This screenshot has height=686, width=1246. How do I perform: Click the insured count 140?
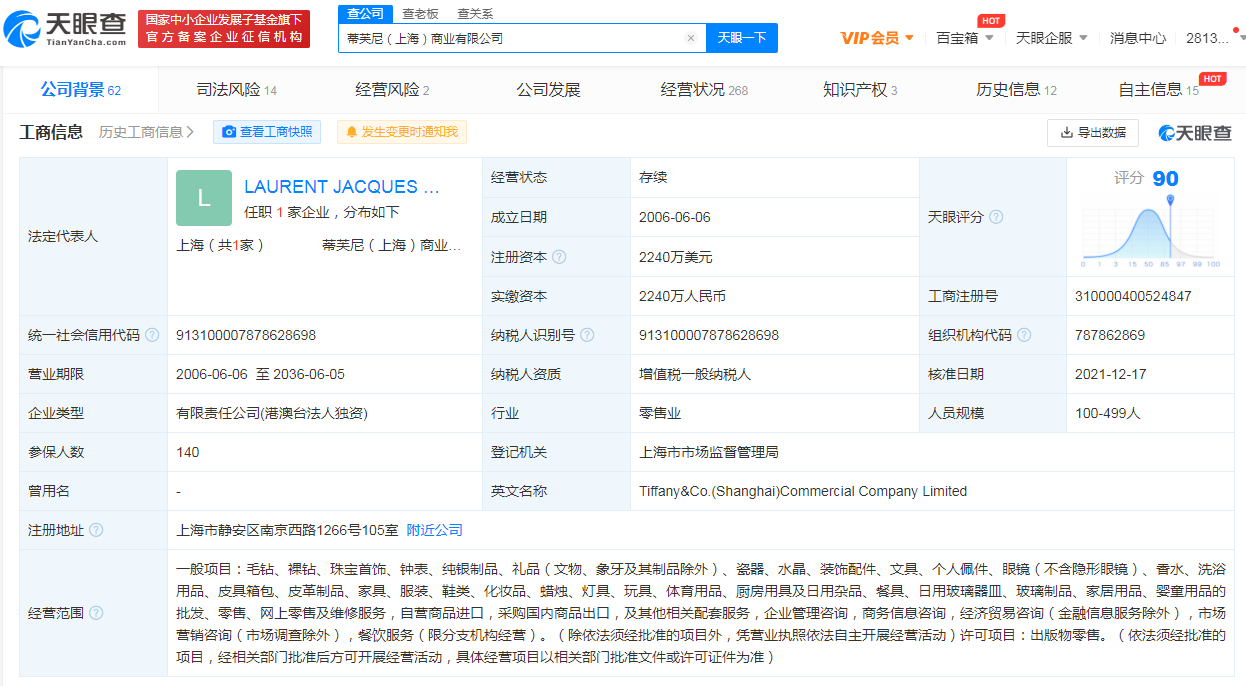click(188, 452)
